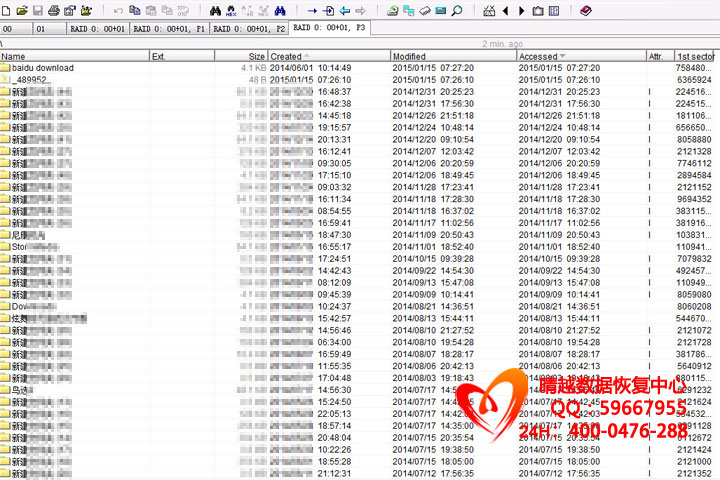Click the Go To Offset arrow icon
The width and height of the screenshot is (720, 480).
[x=312, y=10]
